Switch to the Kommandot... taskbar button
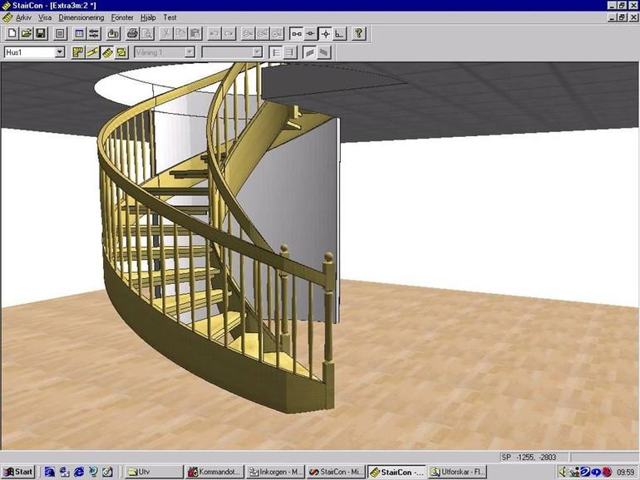The width and height of the screenshot is (640, 480). point(214,472)
